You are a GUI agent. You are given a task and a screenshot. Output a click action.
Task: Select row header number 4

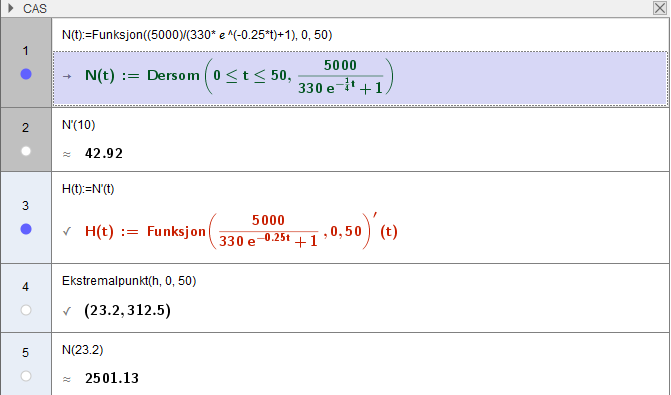click(x=26, y=286)
